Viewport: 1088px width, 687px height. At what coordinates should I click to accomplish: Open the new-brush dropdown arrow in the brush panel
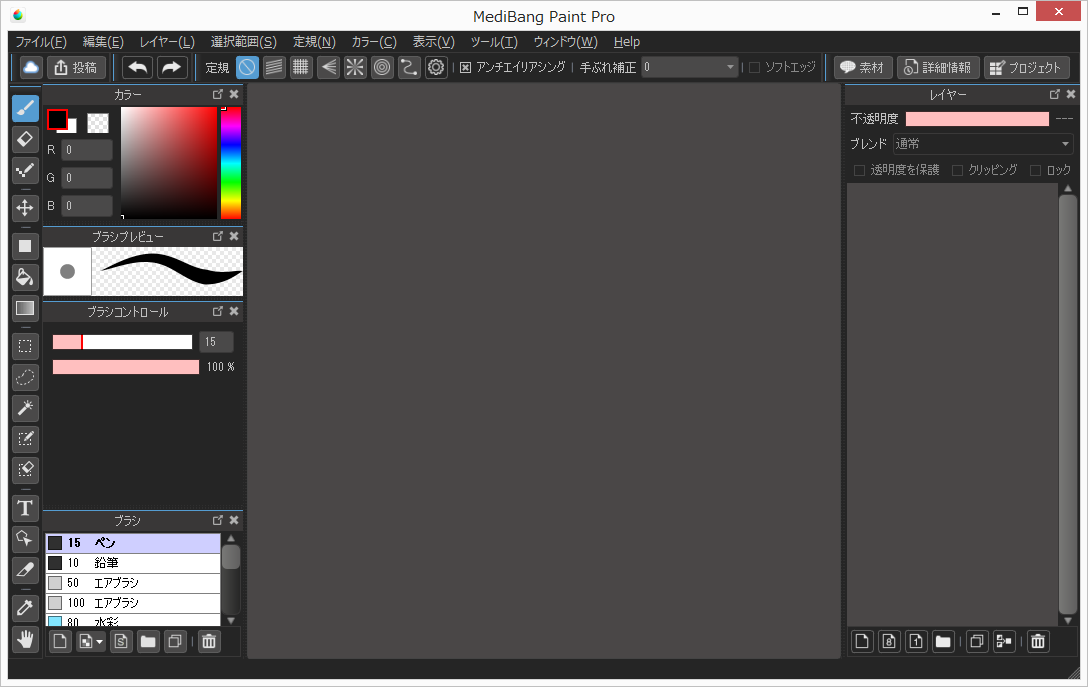99,641
